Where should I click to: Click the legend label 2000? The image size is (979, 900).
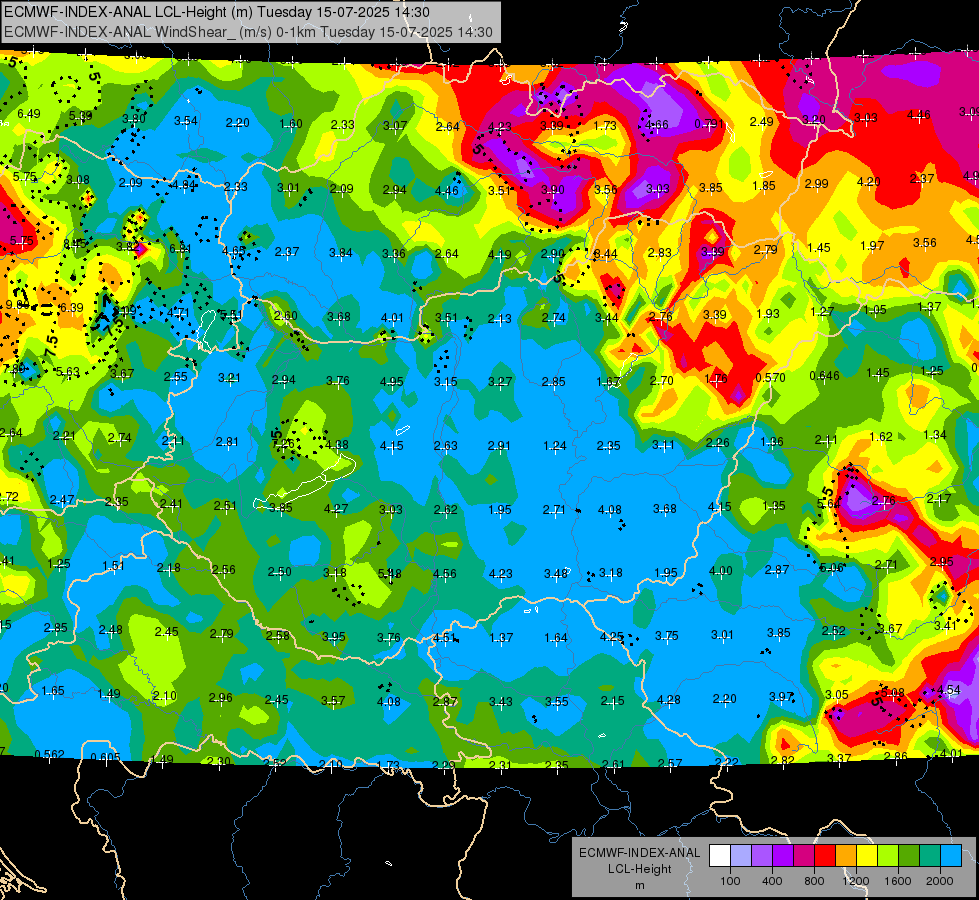pyautogui.click(x=940, y=881)
